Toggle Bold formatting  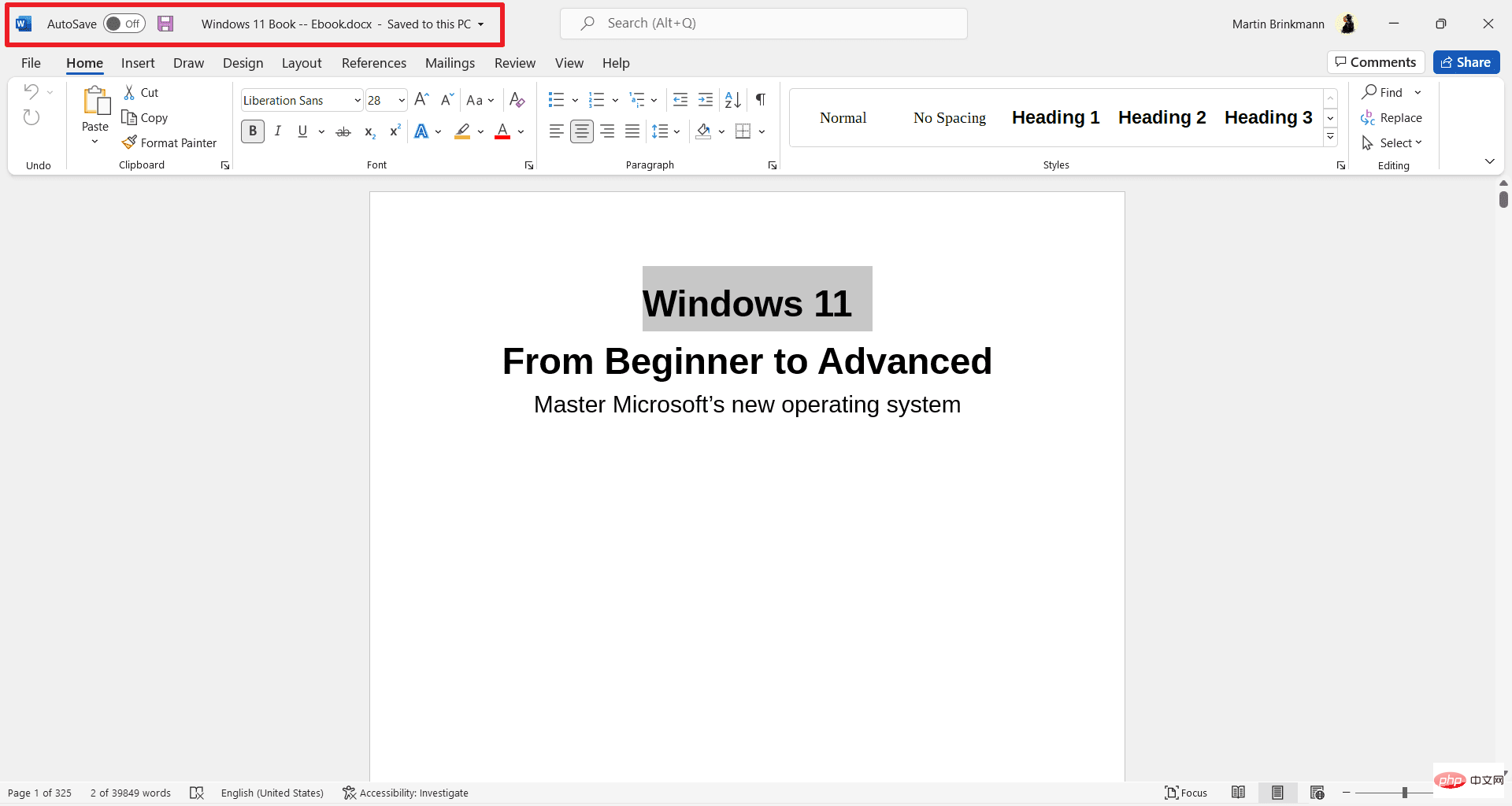pyautogui.click(x=253, y=131)
